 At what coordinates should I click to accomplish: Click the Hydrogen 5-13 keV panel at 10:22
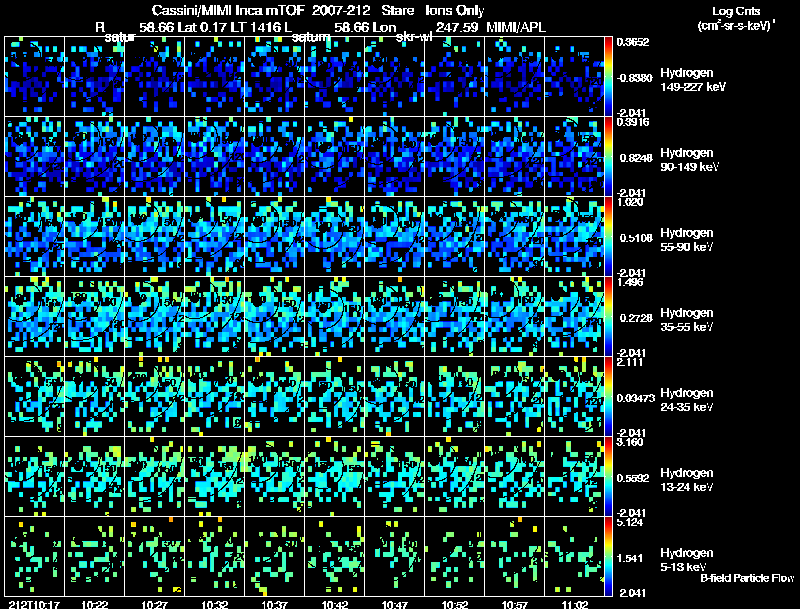click(95, 556)
